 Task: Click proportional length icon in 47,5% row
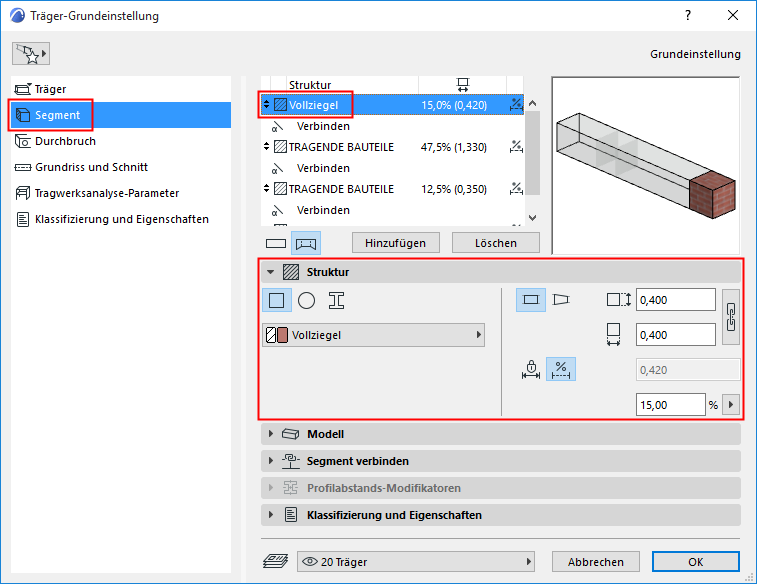516,146
